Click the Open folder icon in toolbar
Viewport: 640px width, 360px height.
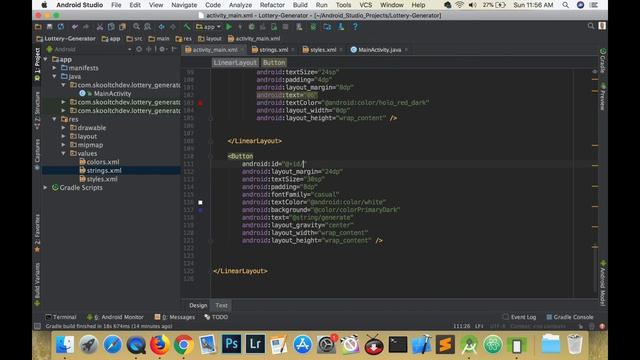(x=38, y=27)
